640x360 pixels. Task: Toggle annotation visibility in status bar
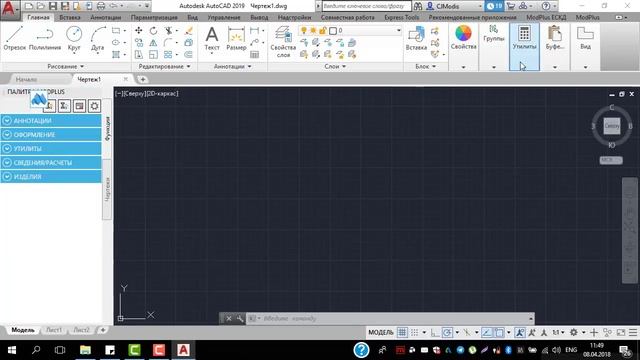(x=520, y=332)
